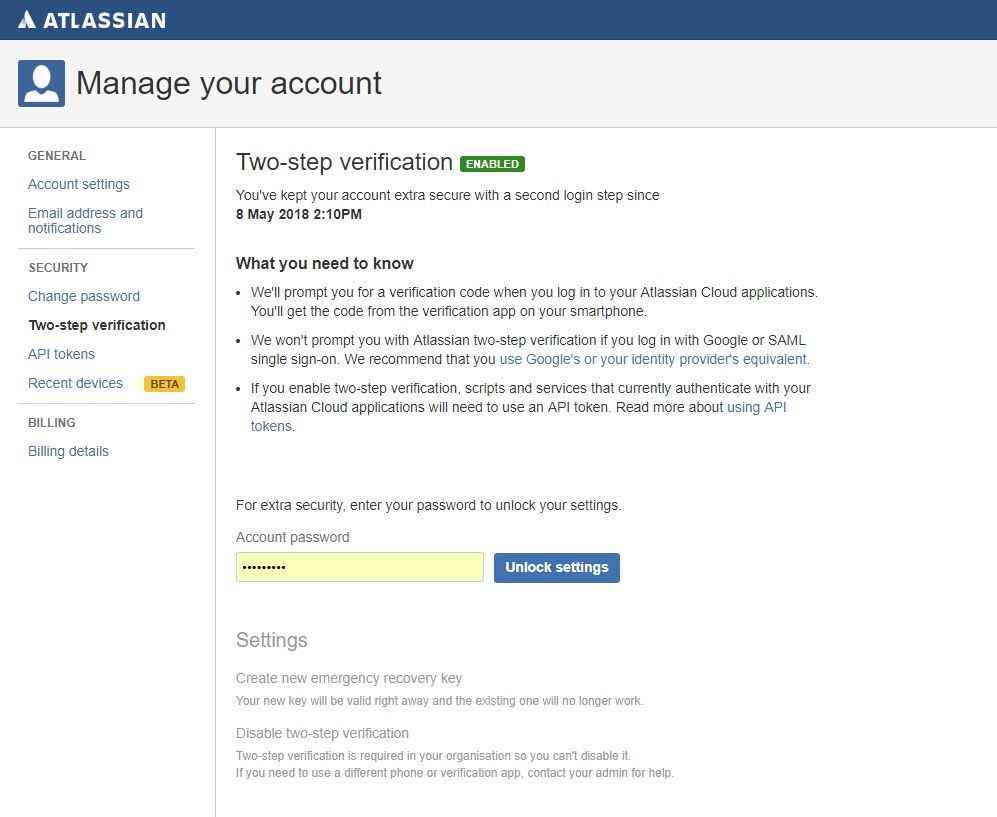Viewport: 997px width, 817px height.
Task: Follow the Google's or identity provider's equivalent link
Action: (x=653, y=359)
